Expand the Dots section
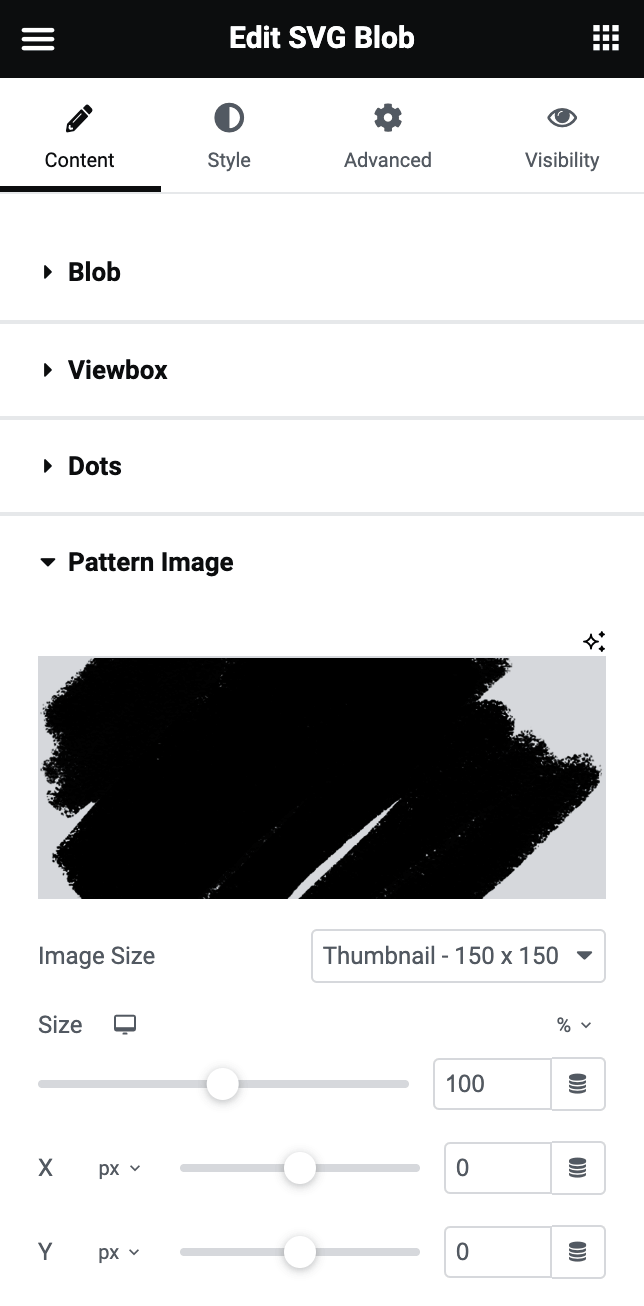The height and width of the screenshot is (1306, 644). tap(94, 466)
